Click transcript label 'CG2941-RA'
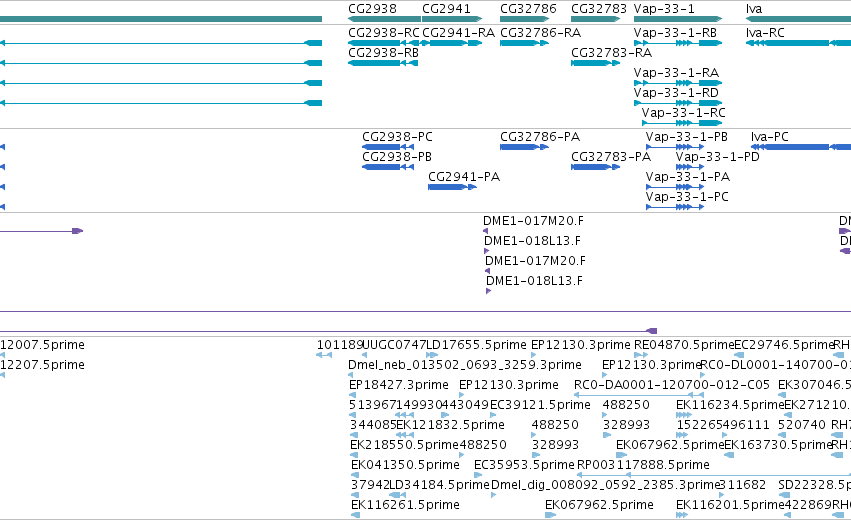Image resolution: width=851 pixels, height=520 pixels. [x=458, y=33]
